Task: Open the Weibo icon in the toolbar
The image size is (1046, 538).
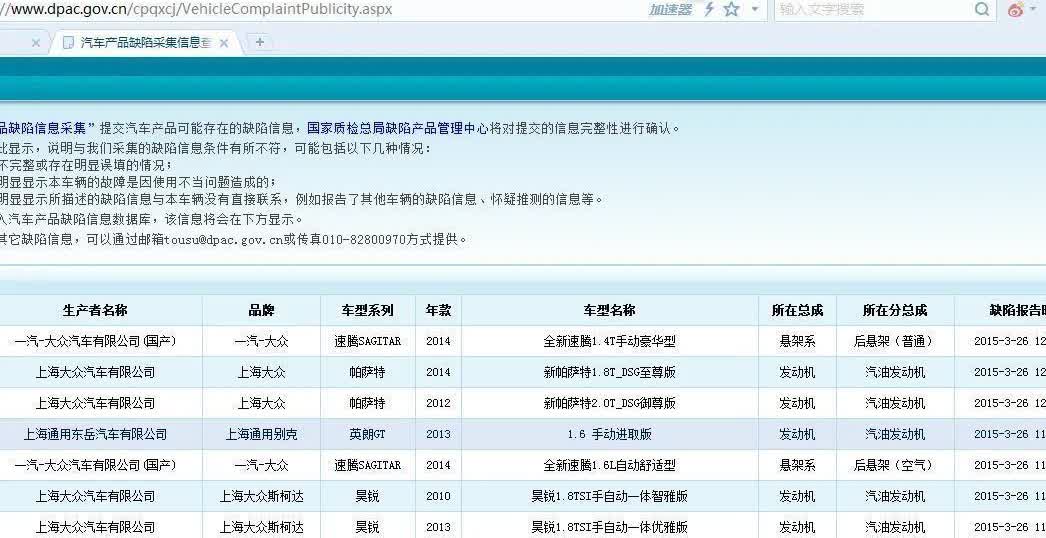Action: tap(1016, 9)
